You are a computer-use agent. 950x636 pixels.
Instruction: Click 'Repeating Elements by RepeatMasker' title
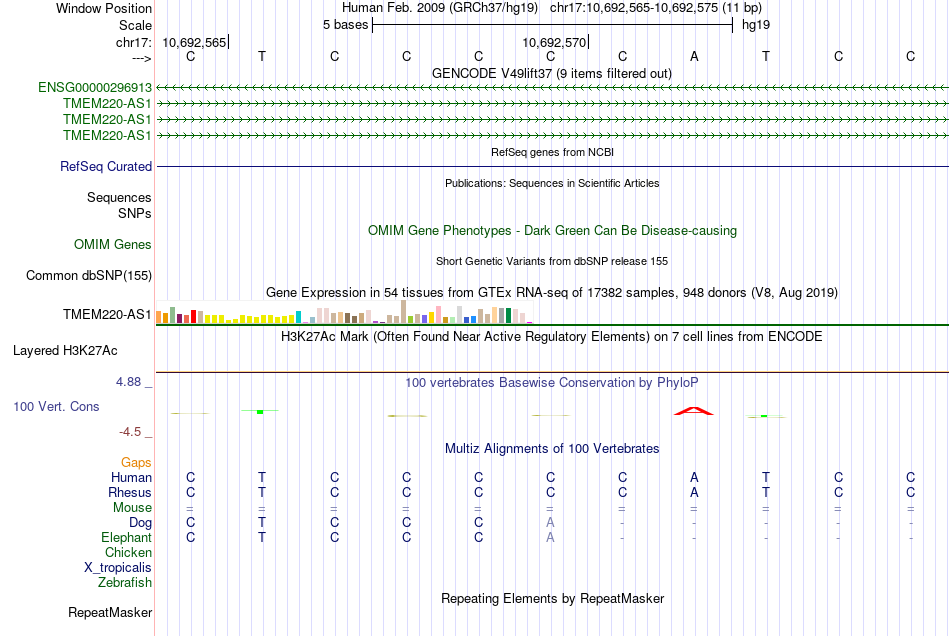pyautogui.click(x=552, y=598)
